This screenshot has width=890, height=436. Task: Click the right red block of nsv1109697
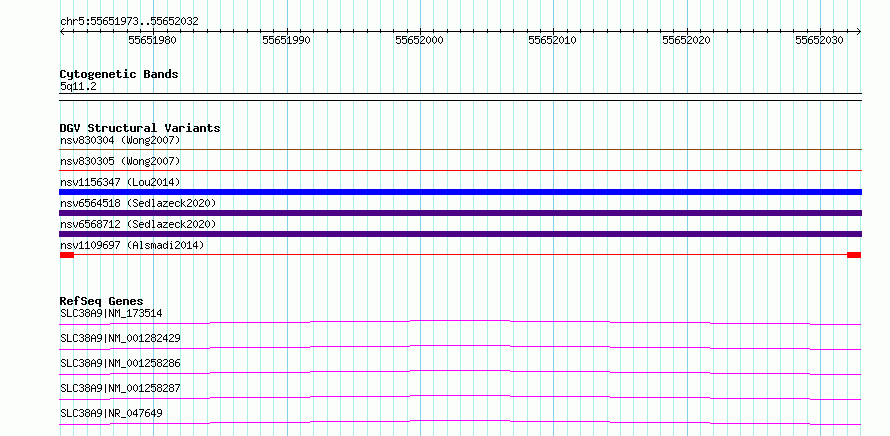tap(854, 255)
